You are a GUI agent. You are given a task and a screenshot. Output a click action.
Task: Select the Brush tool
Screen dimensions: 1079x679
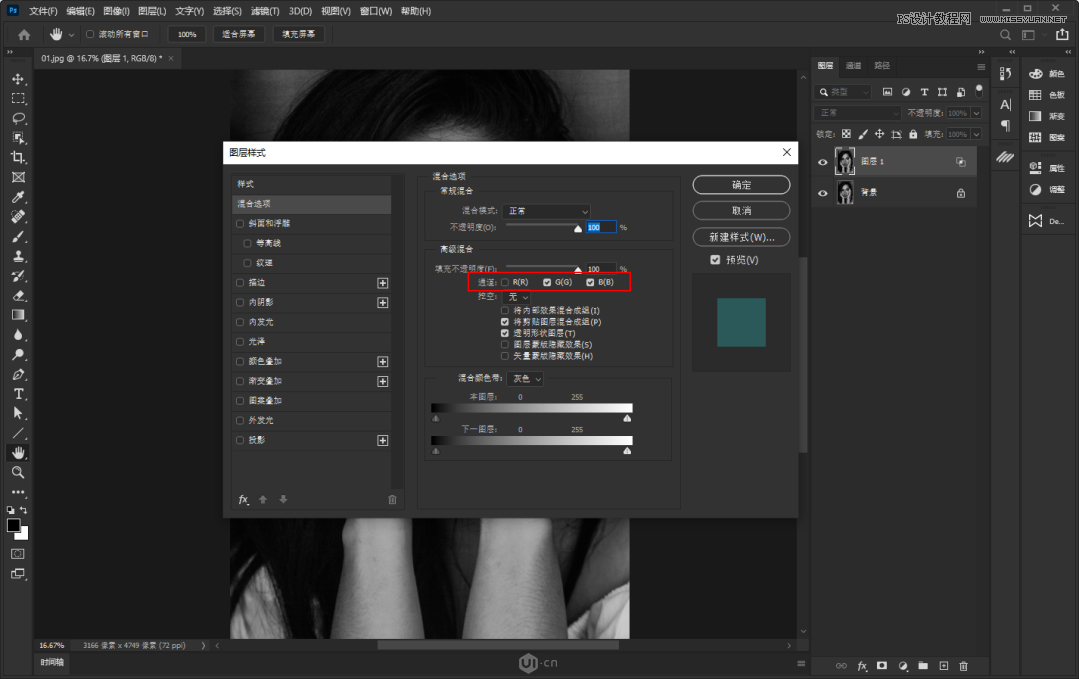18,237
